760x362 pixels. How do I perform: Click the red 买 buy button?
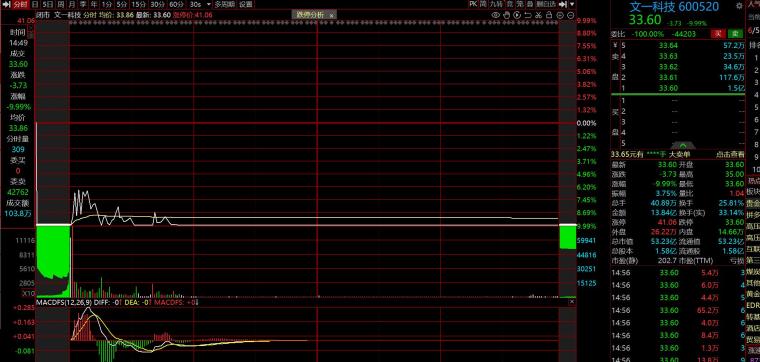click(x=717, y=34)
